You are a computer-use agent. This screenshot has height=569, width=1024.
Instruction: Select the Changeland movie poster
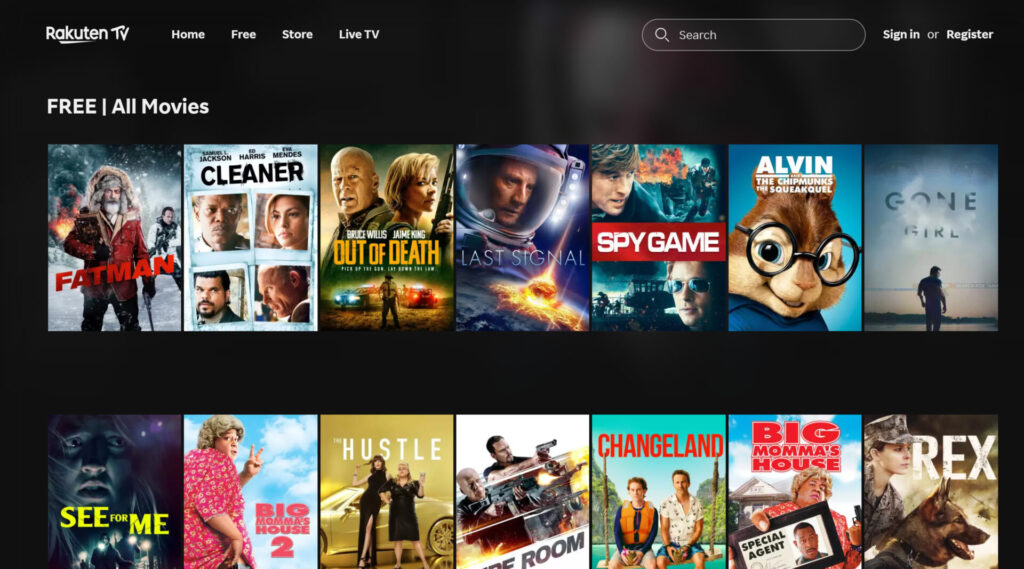[x=658, y=492]
